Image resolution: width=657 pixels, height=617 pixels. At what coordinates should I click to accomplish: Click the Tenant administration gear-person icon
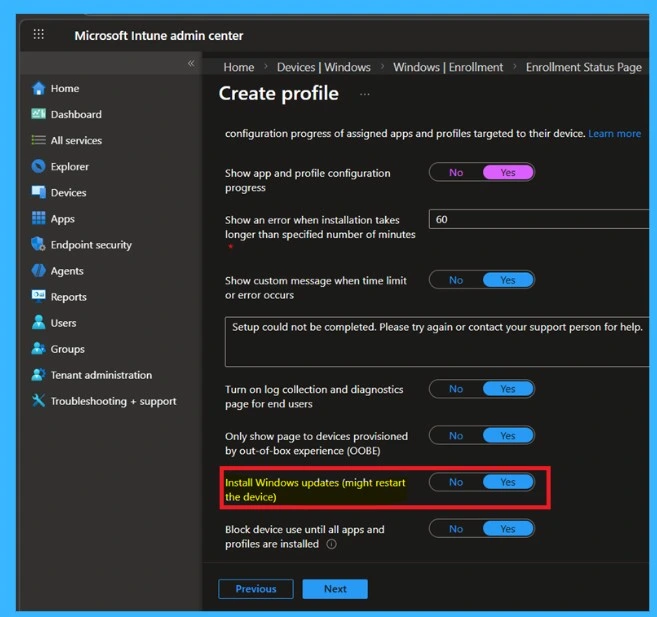coord(39,374)
